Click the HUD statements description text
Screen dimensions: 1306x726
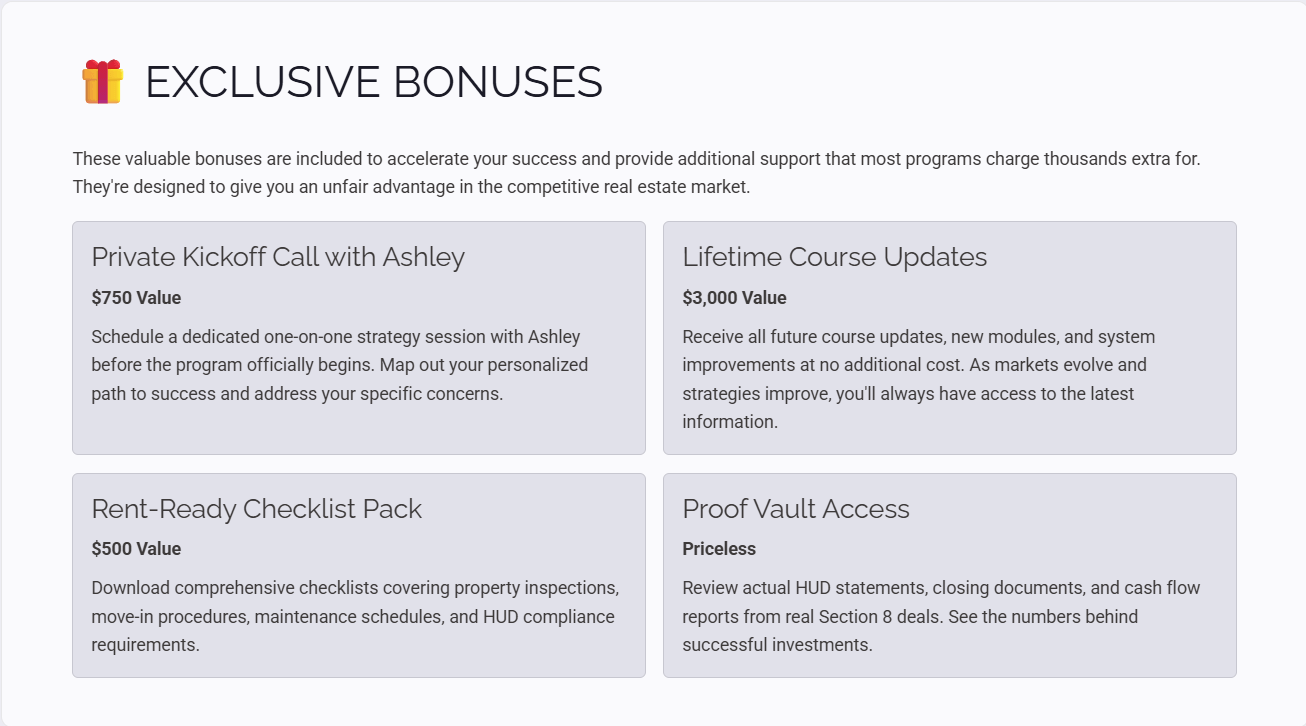point(940,616)
